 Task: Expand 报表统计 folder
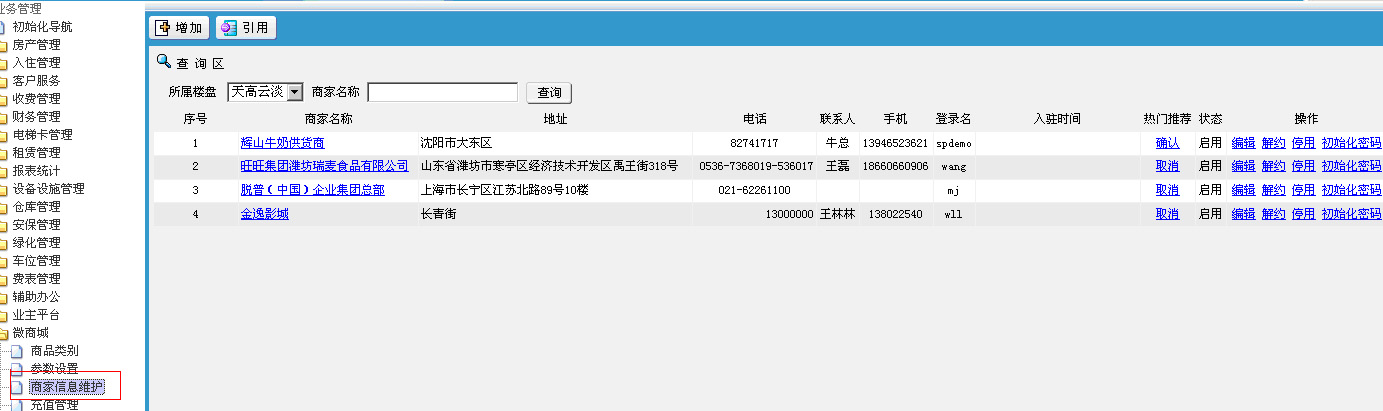tap(36, 171)
